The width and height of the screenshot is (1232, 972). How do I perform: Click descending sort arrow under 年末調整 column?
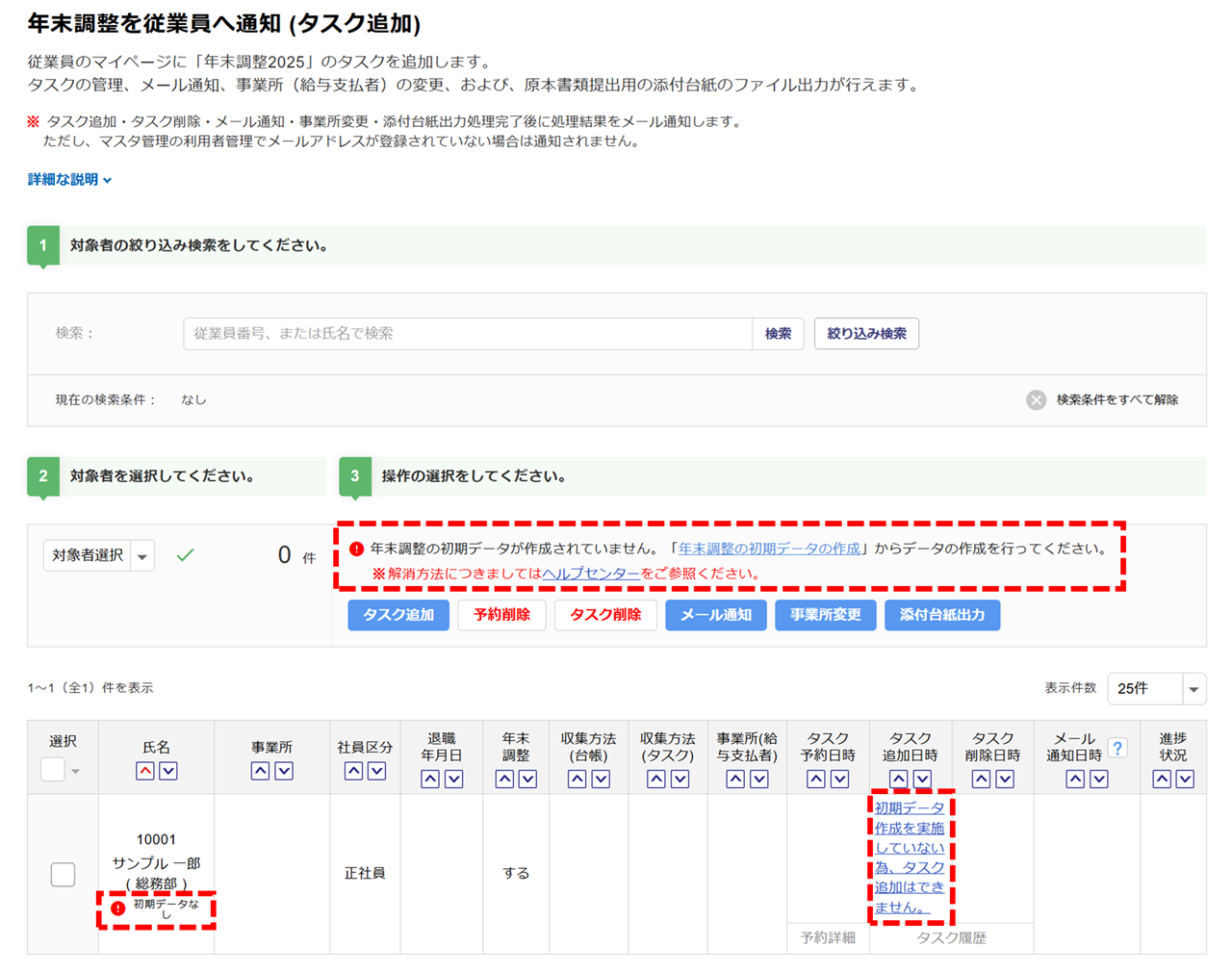point(527,779)
